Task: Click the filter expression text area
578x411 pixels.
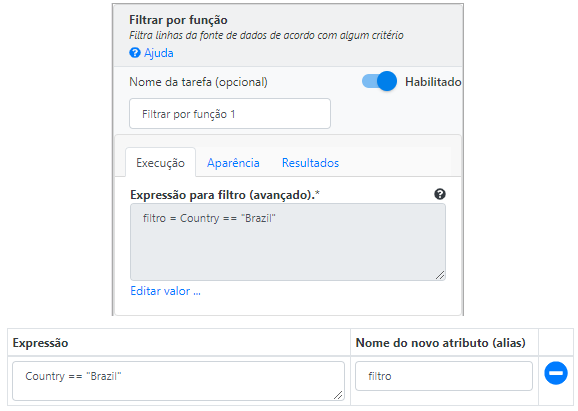Action: (288, 242)
